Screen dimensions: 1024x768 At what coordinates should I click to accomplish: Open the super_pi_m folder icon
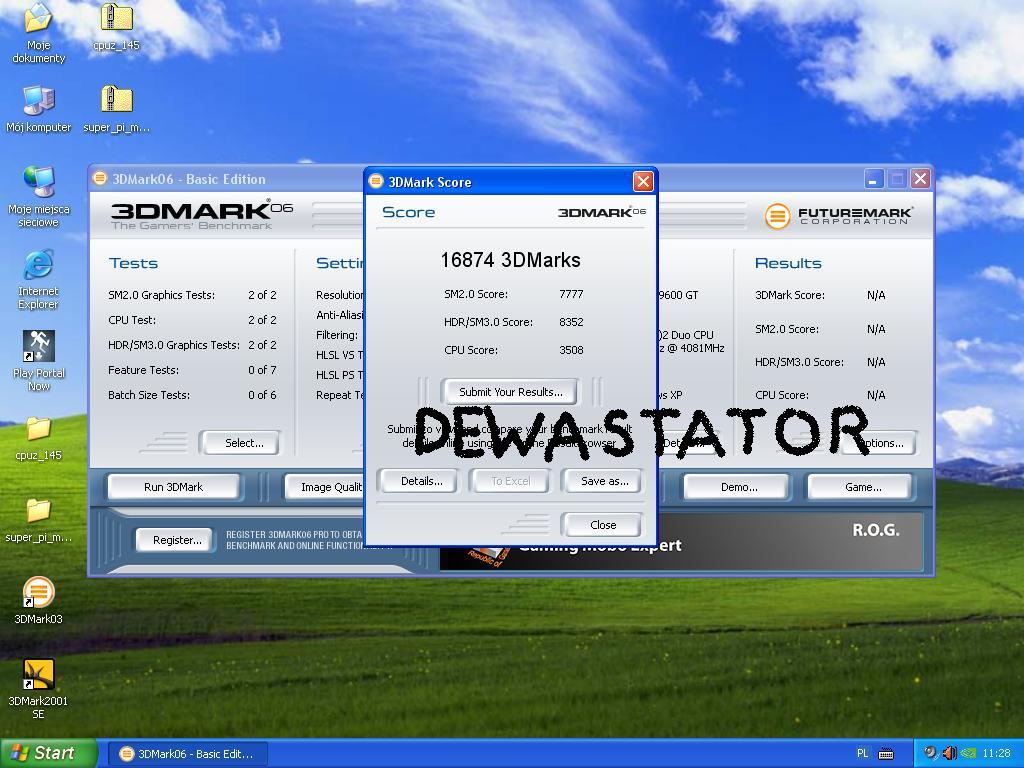coord(39,520)
